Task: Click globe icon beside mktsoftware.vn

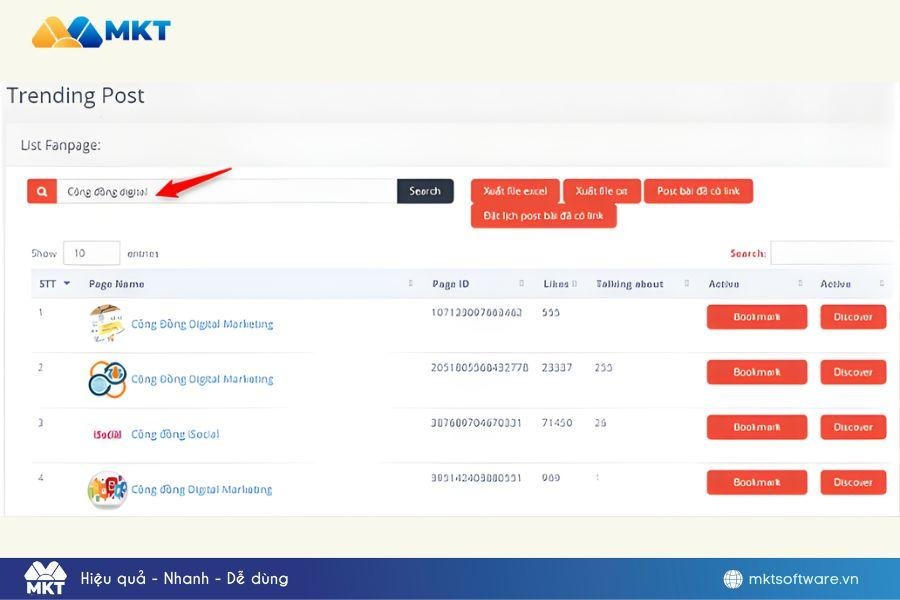Action: point(734,579)
